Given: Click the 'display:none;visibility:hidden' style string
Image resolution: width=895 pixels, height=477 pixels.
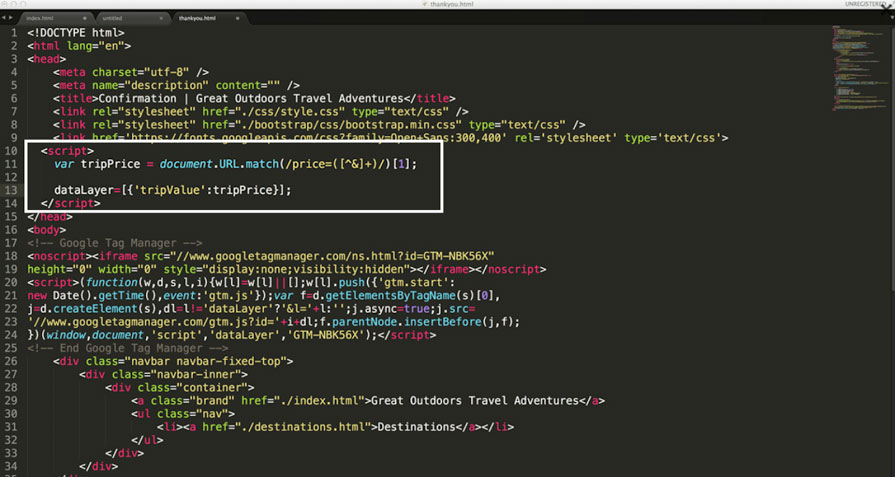Looking at the screenshot, I should point(307,269).
